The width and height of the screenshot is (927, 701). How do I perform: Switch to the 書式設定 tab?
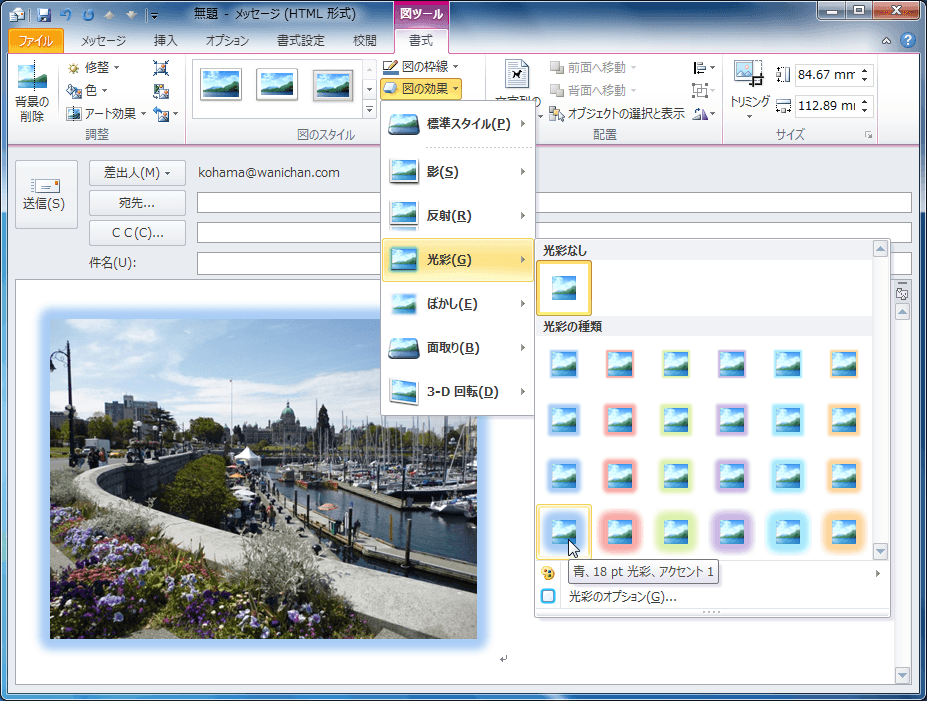pyautogui.click(x=301, y=41)
